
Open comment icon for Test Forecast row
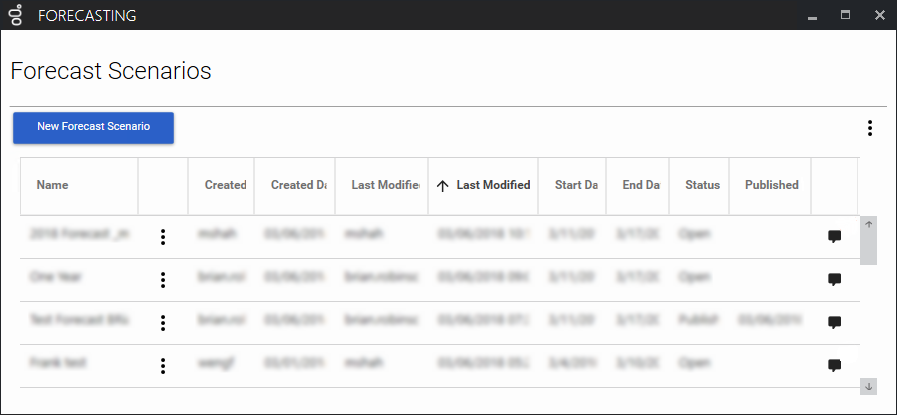coord(835,322)
